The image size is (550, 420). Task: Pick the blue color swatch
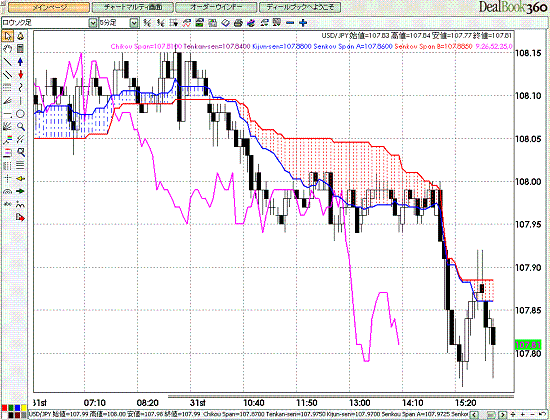17,408
